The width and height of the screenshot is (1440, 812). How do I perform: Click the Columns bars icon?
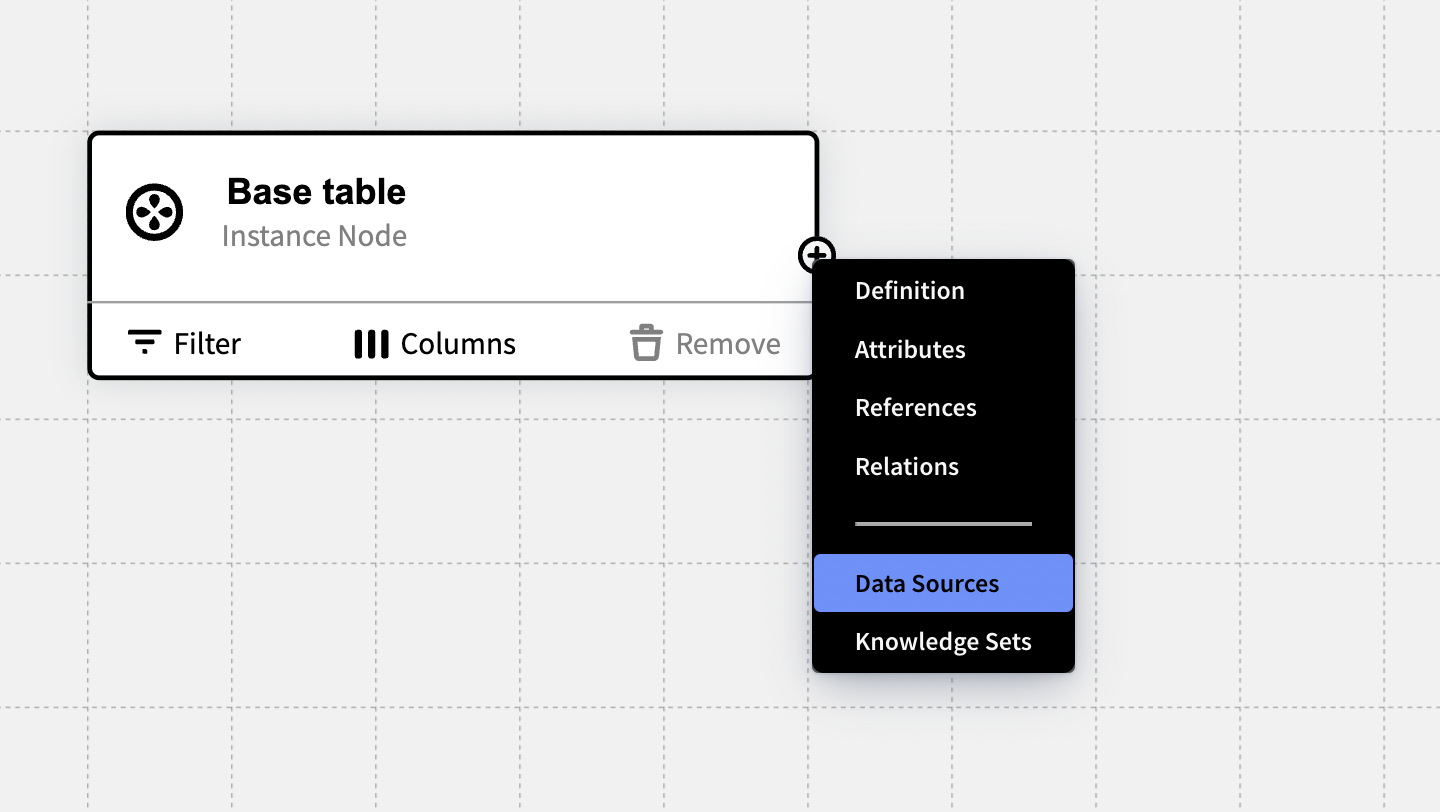(x=371, y=344)
